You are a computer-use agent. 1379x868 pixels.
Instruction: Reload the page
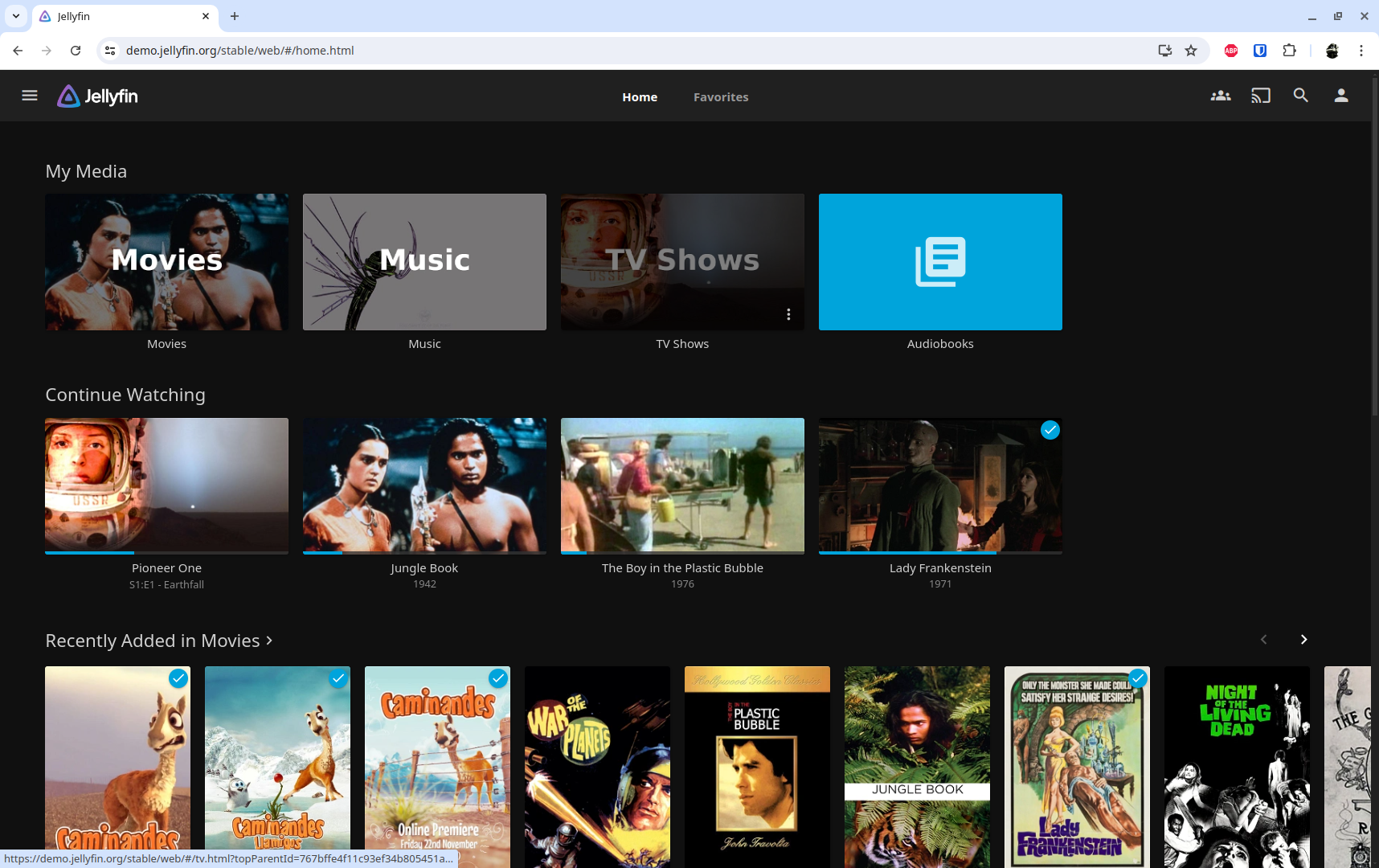pyautogui.click(x=76, y=51)
